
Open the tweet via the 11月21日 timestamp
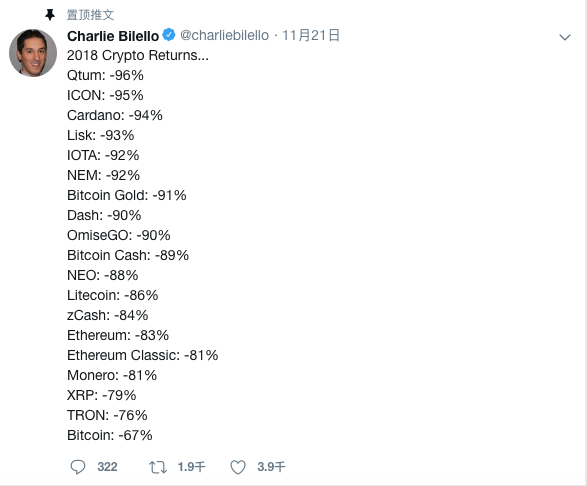click(311, 35)
